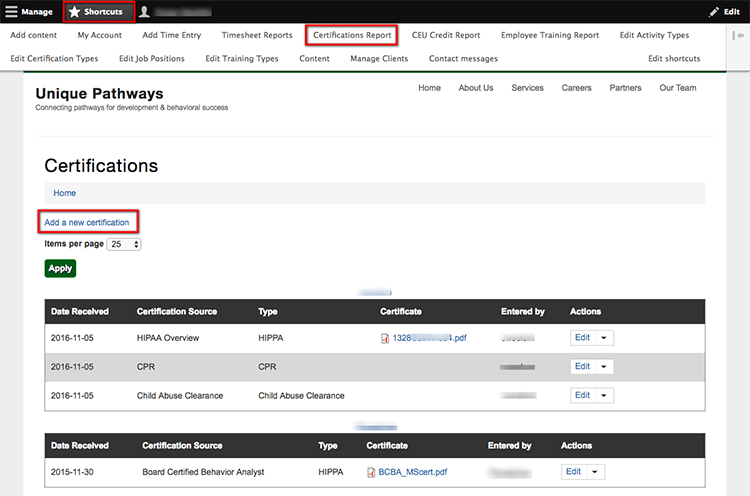Click the green Apply button
Screen dimensions: 750x496
click(x=60, y=268)
